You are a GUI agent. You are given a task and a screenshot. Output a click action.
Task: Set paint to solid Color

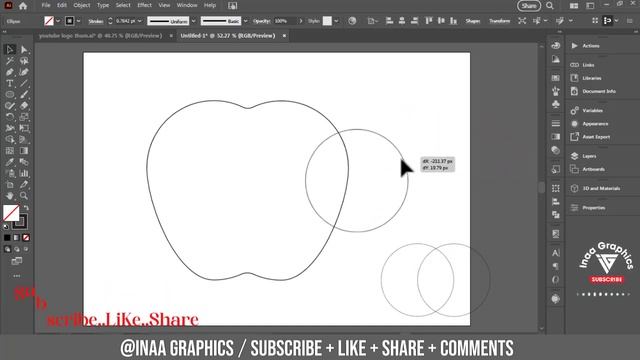[x=7, y=238]
